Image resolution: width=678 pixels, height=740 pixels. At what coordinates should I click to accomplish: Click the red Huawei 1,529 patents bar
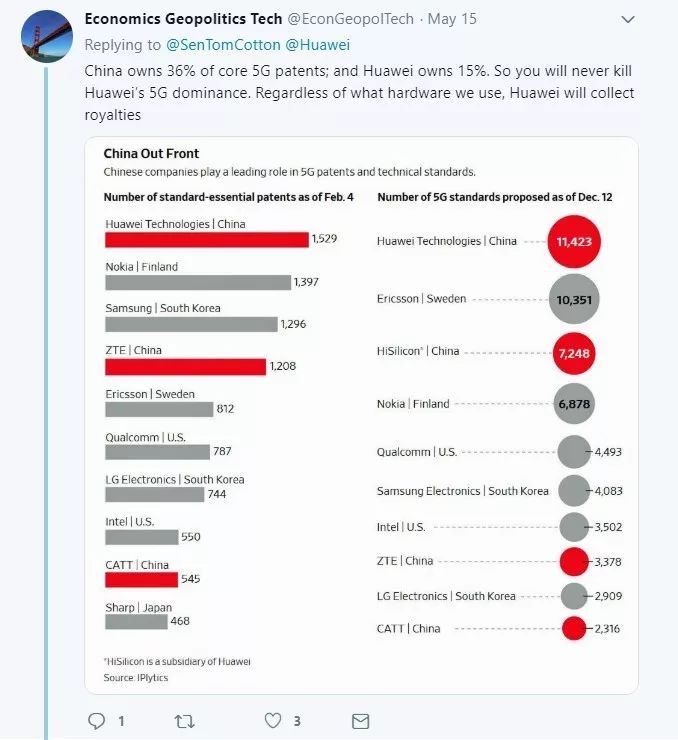(207, 240)
